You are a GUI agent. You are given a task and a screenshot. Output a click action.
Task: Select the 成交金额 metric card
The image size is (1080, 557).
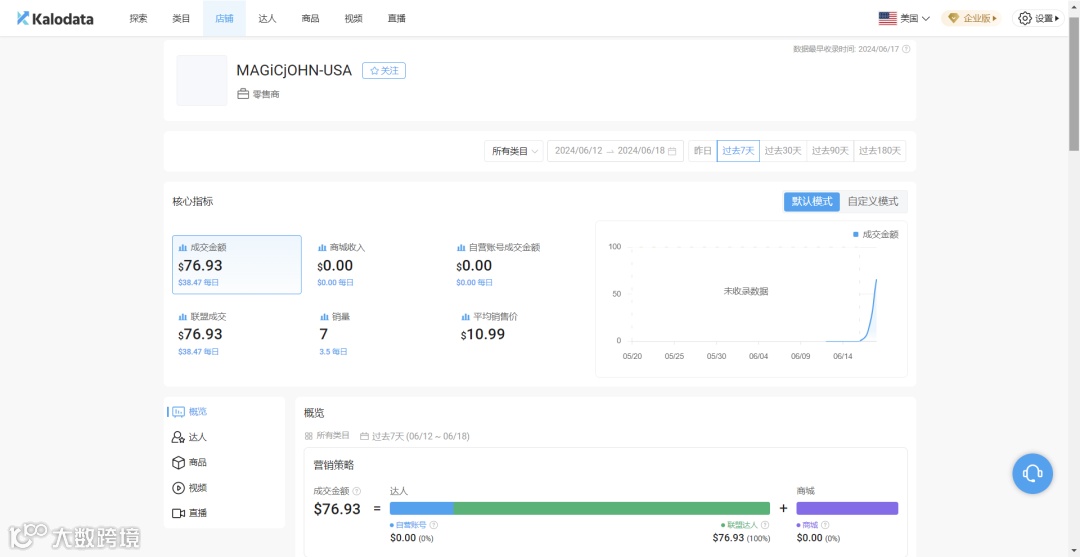click(x=237, y=265)
